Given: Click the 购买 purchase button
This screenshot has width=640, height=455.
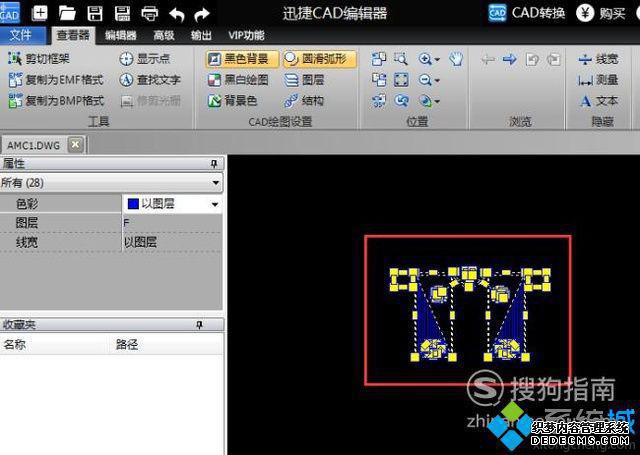Looking at the screenshot, I should [x=601, y=13].
